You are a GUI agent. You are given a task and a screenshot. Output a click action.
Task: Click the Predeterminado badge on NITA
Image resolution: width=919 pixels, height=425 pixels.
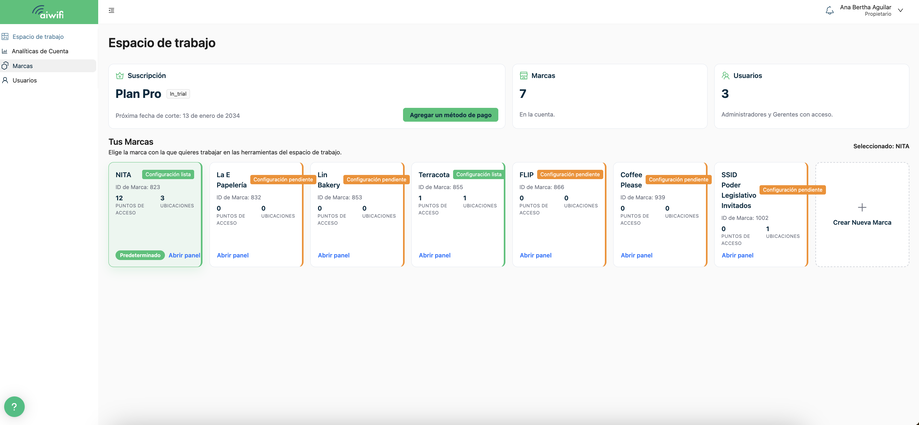coord(140,256)
